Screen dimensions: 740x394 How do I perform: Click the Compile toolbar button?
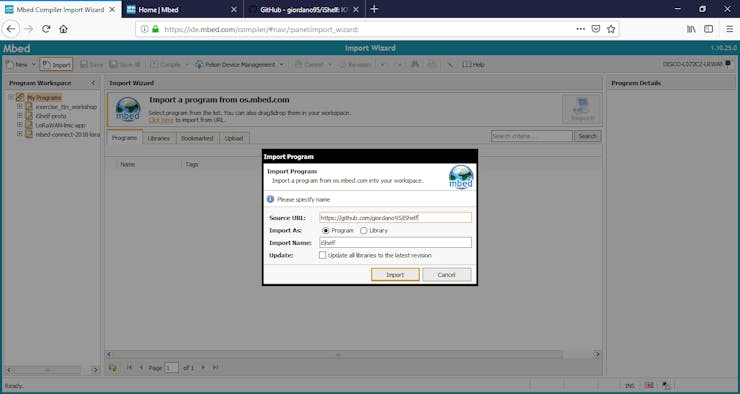tap(166, 65)
